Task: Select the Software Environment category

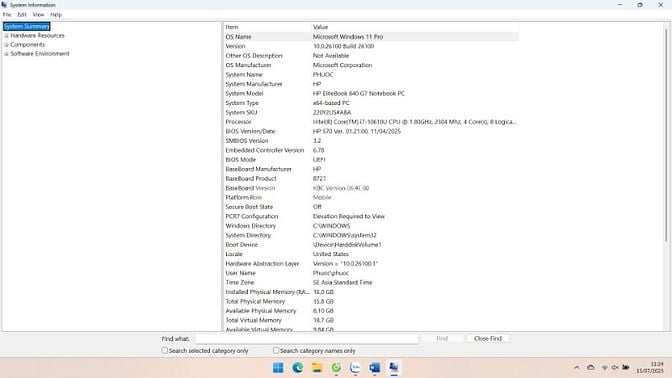Action: [40, 54]
